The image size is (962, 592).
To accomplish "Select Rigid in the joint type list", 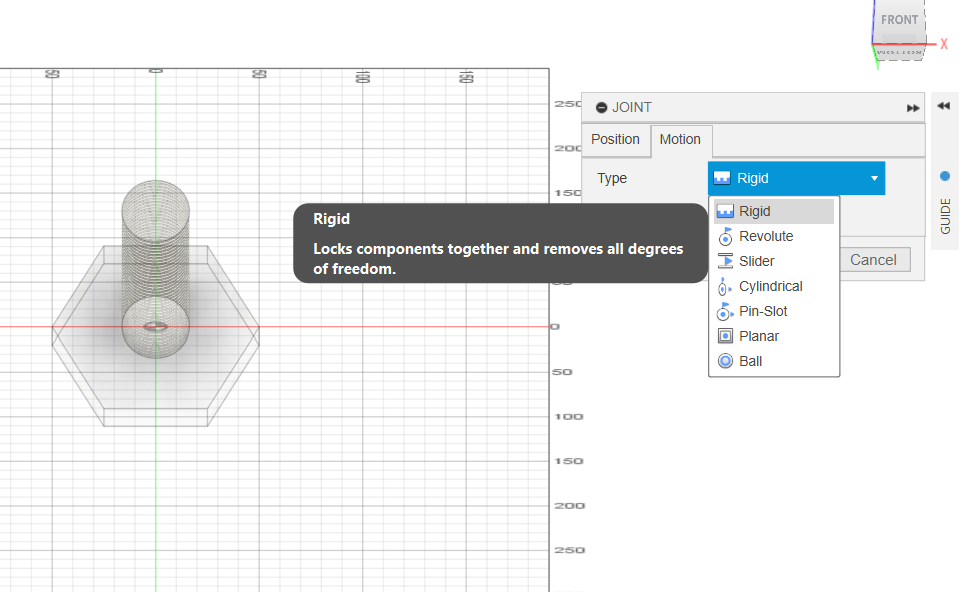I will (774, 212).
